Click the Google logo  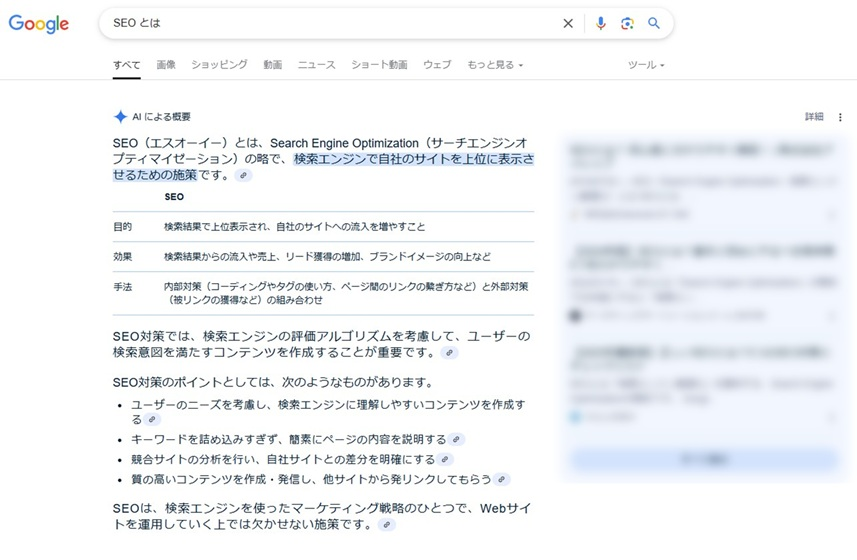point(38,23)
